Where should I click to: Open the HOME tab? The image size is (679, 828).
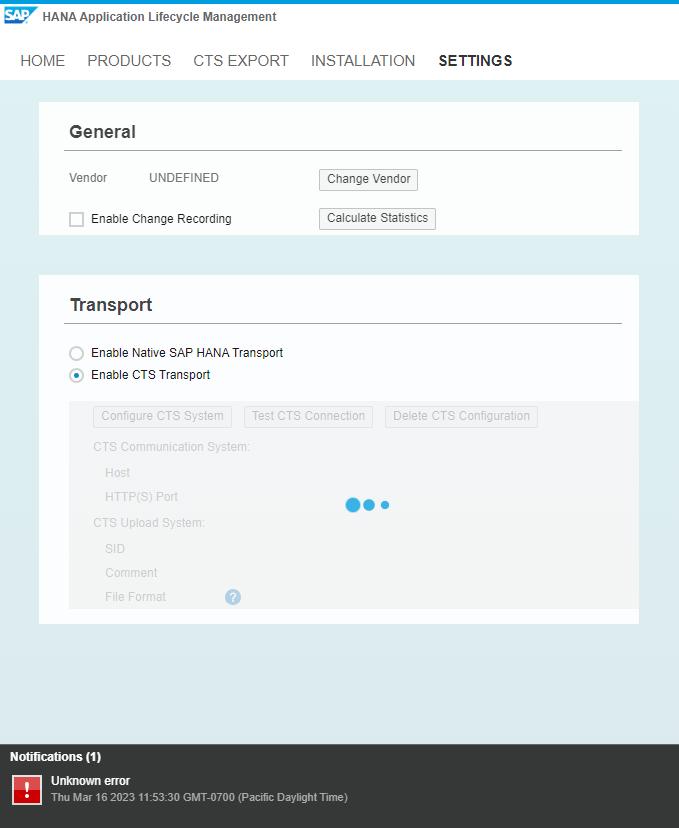[x=43, y=61]
